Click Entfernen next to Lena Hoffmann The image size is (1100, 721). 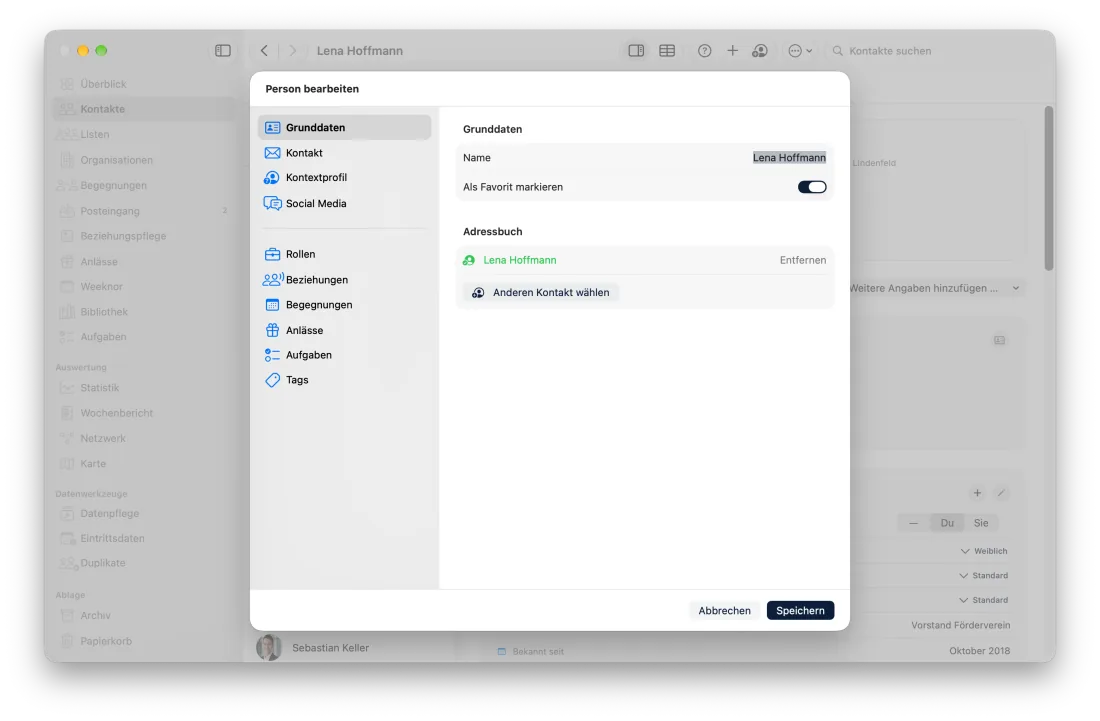[803, 260]
